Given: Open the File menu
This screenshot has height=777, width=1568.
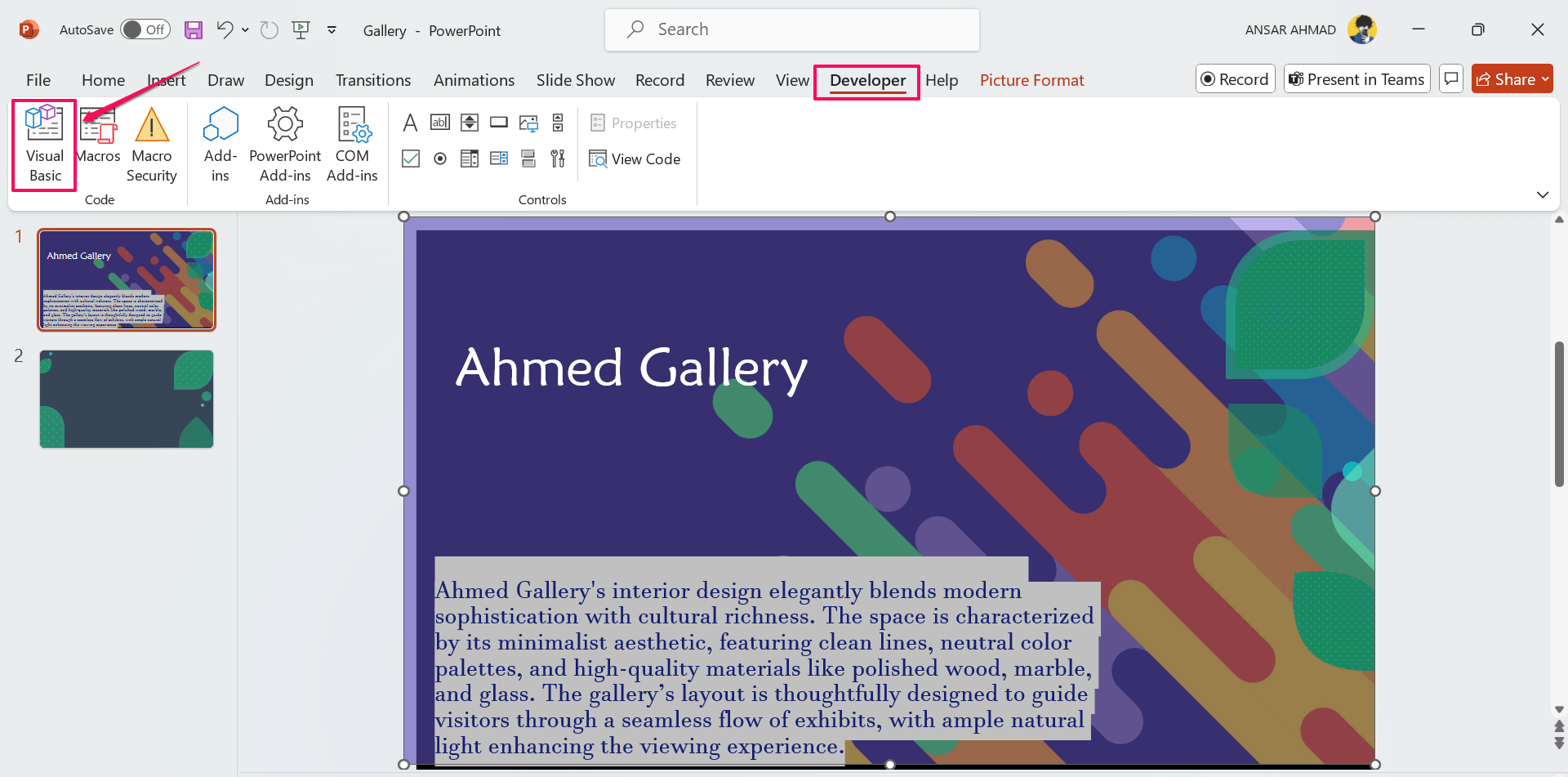Looking at the screenshot, I should [38, 80].
